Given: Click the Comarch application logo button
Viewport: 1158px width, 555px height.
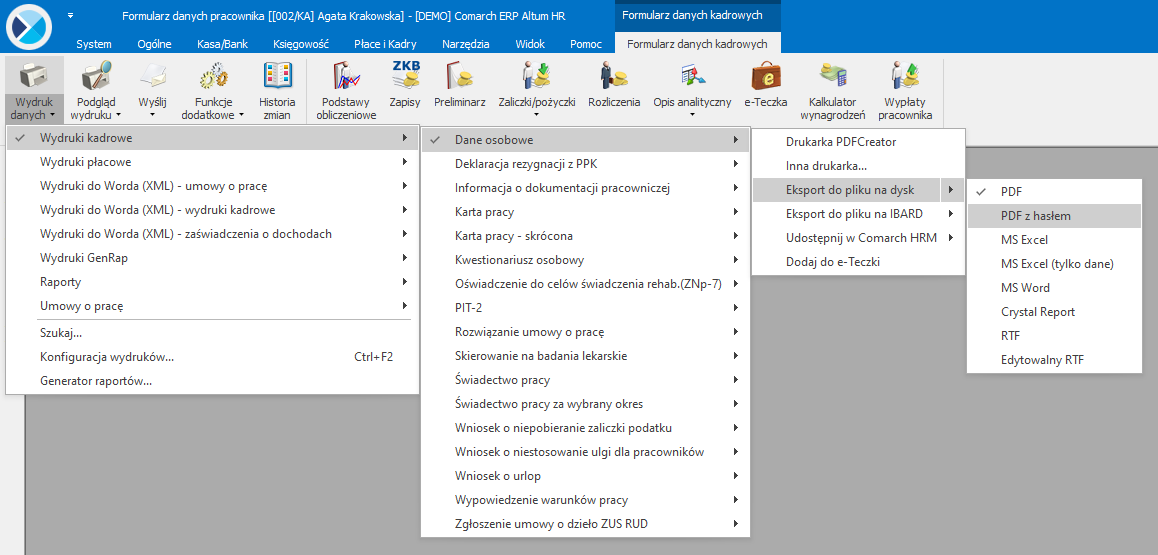Looking at the screenshot, I should tap(30, 27).
